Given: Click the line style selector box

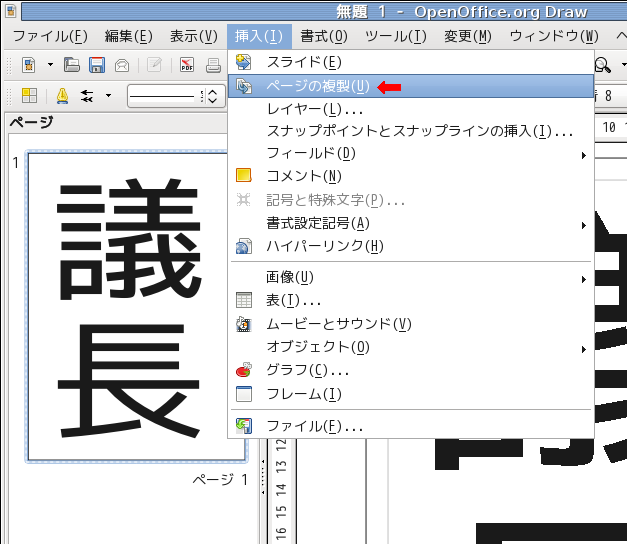Looking at the screenshot, I should 165,96.
